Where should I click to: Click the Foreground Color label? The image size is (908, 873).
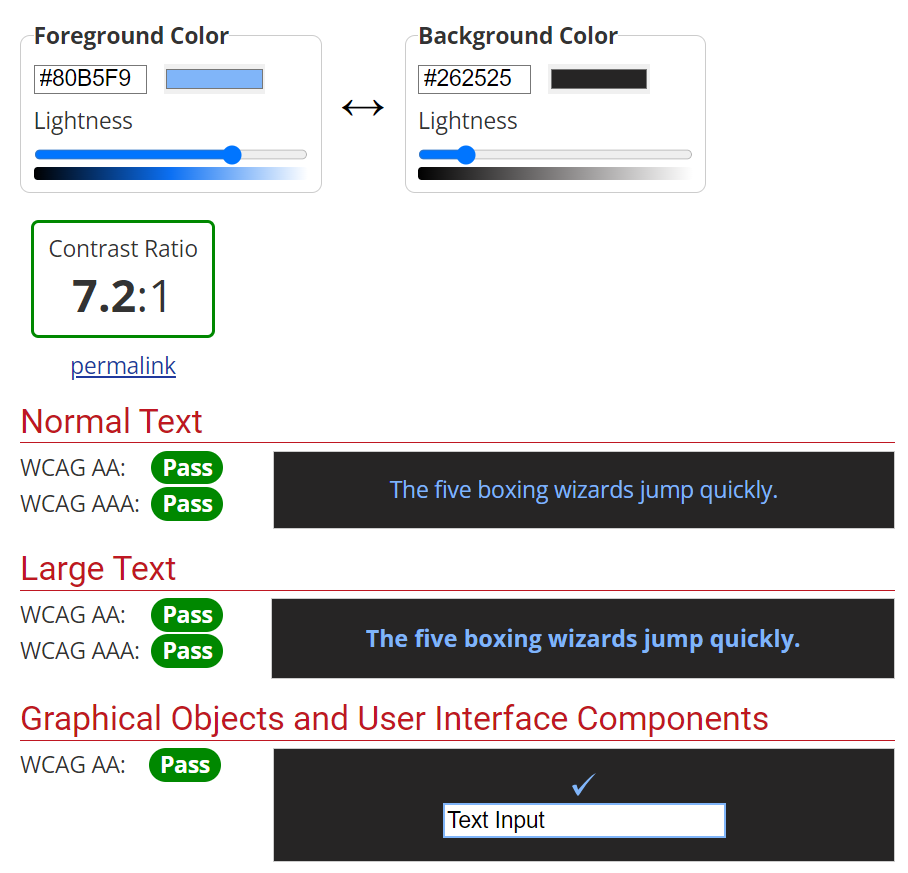pos(131,36)
